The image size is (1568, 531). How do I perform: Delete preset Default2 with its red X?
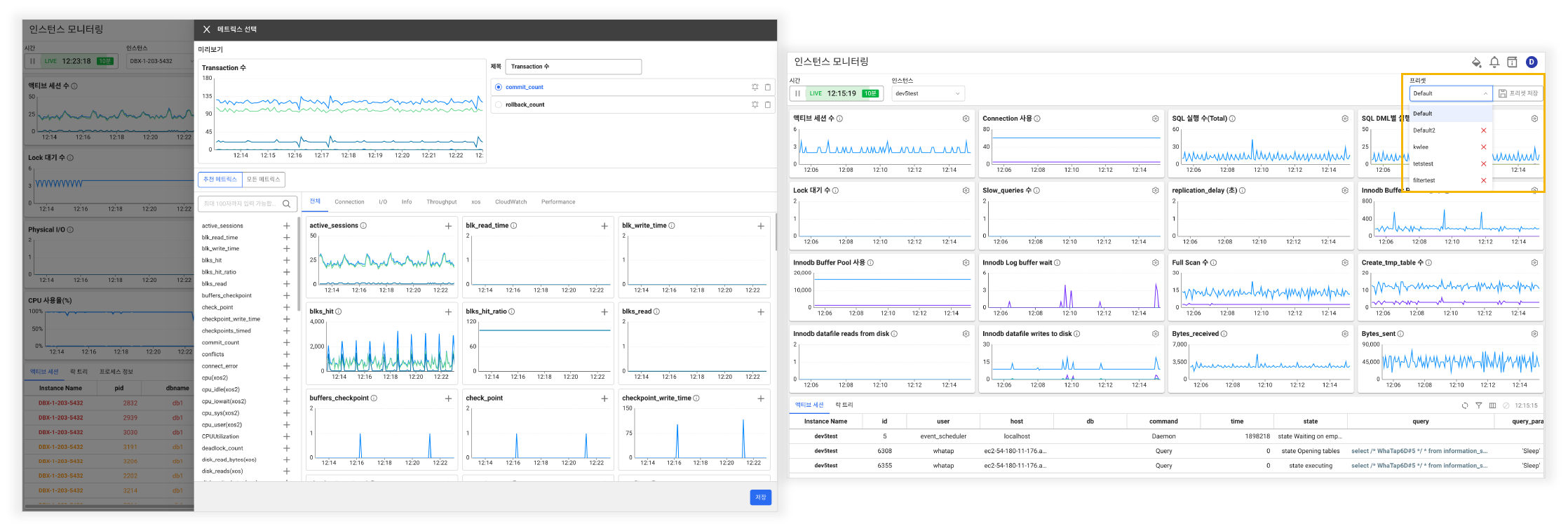pos(1483,130)
